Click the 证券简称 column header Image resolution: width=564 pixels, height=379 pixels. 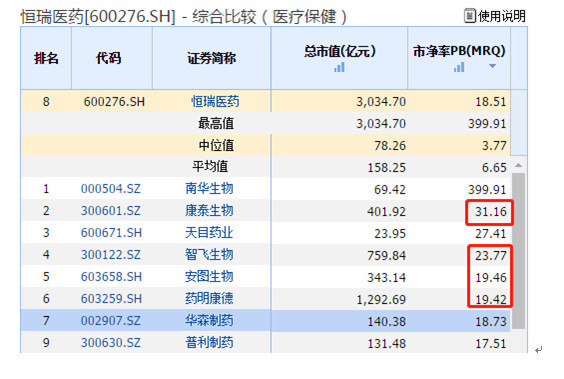212,58
